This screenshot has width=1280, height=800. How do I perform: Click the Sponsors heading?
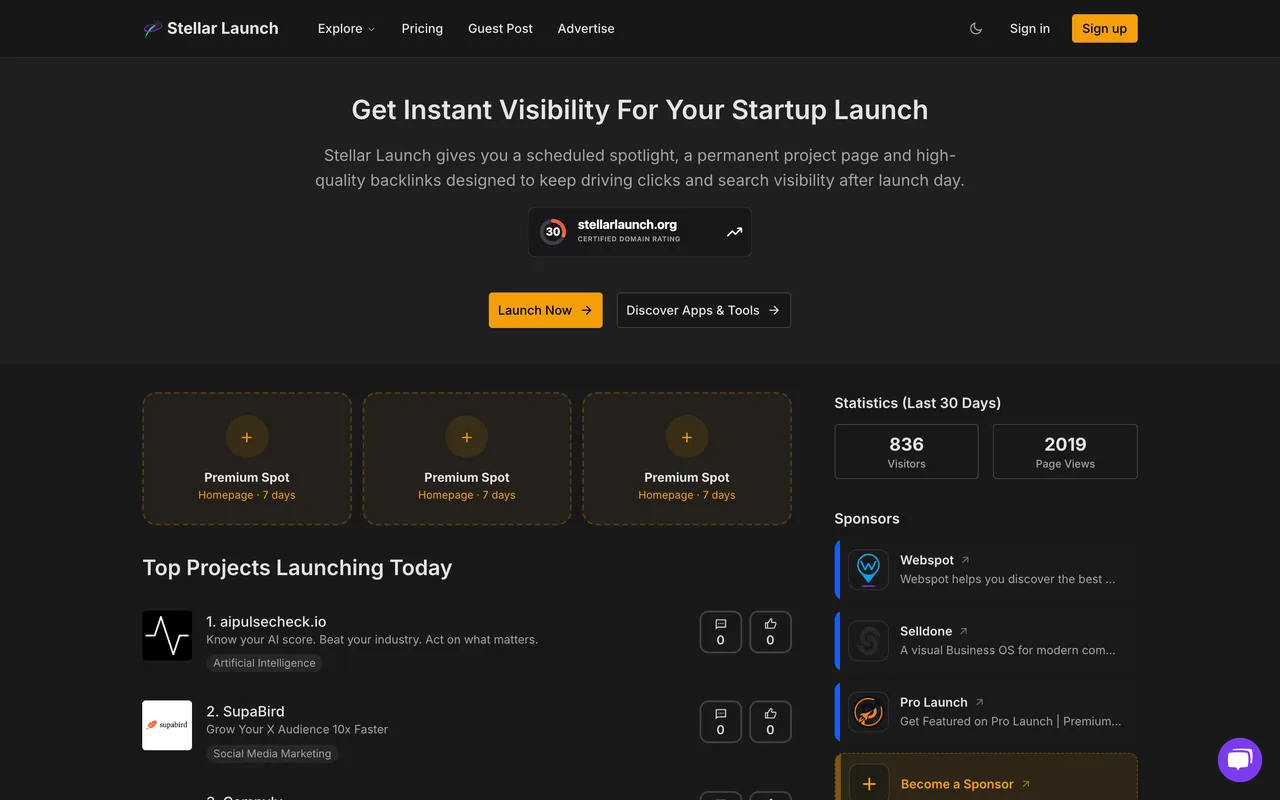tap(867, 519)
